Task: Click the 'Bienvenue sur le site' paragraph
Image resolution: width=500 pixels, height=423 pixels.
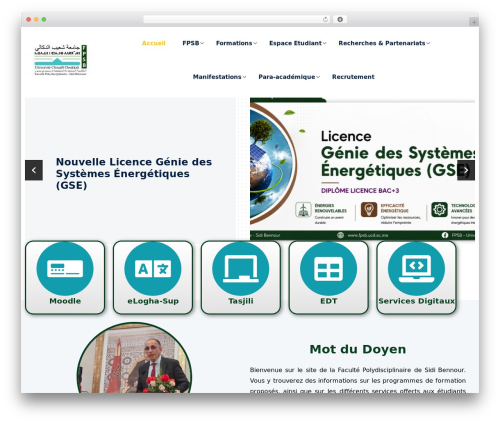Action: (358, 380)
